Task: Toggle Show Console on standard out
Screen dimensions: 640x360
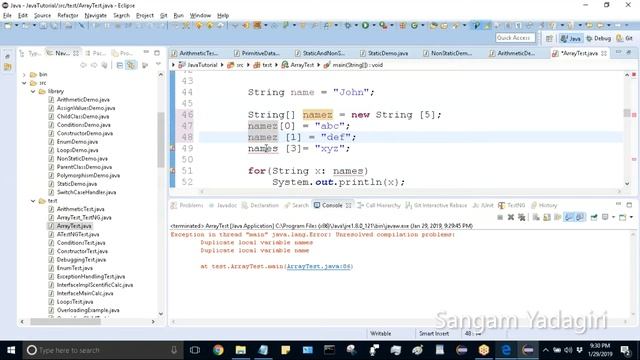Action: (x=569, y=218)
